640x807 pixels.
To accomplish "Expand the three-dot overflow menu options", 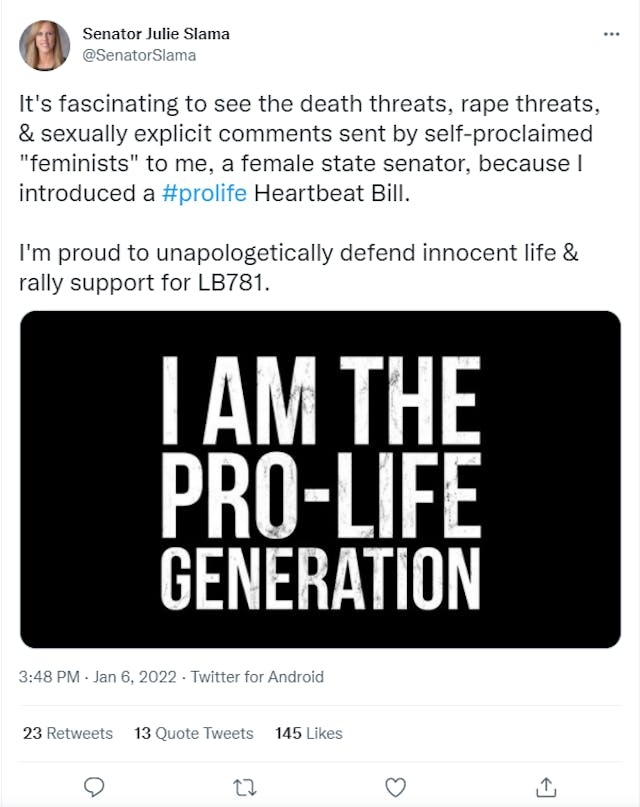I will tap(610, 33).
